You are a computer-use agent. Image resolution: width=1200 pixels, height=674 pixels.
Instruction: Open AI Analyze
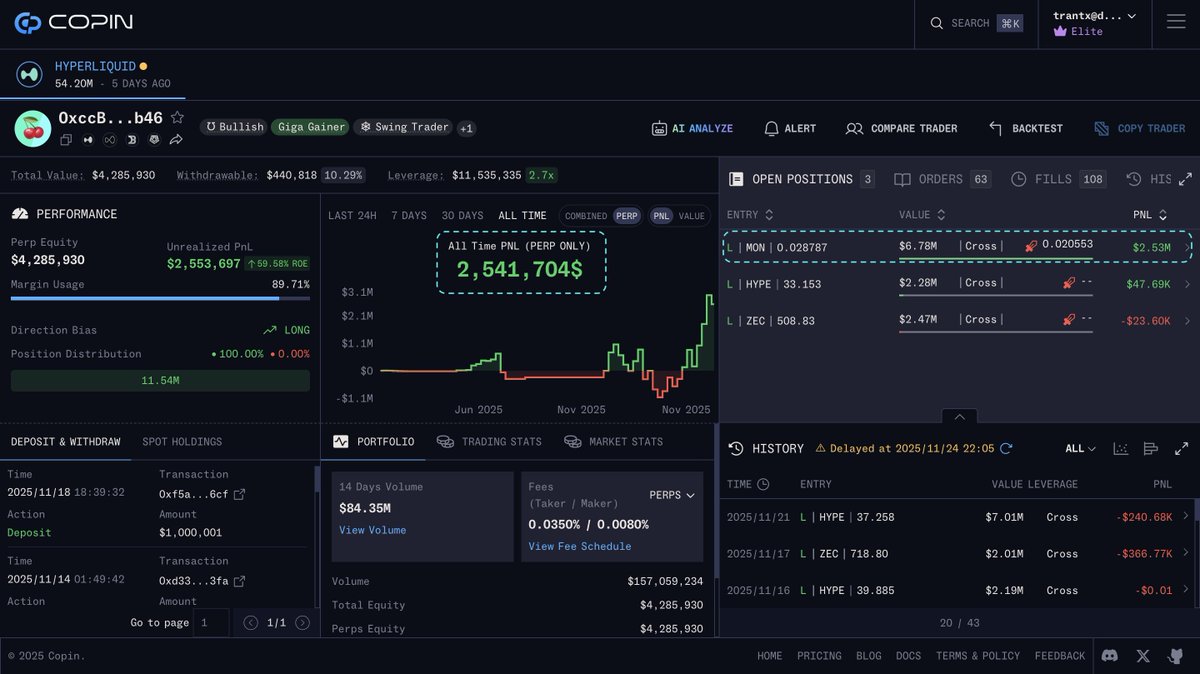[x=692, y=128]
